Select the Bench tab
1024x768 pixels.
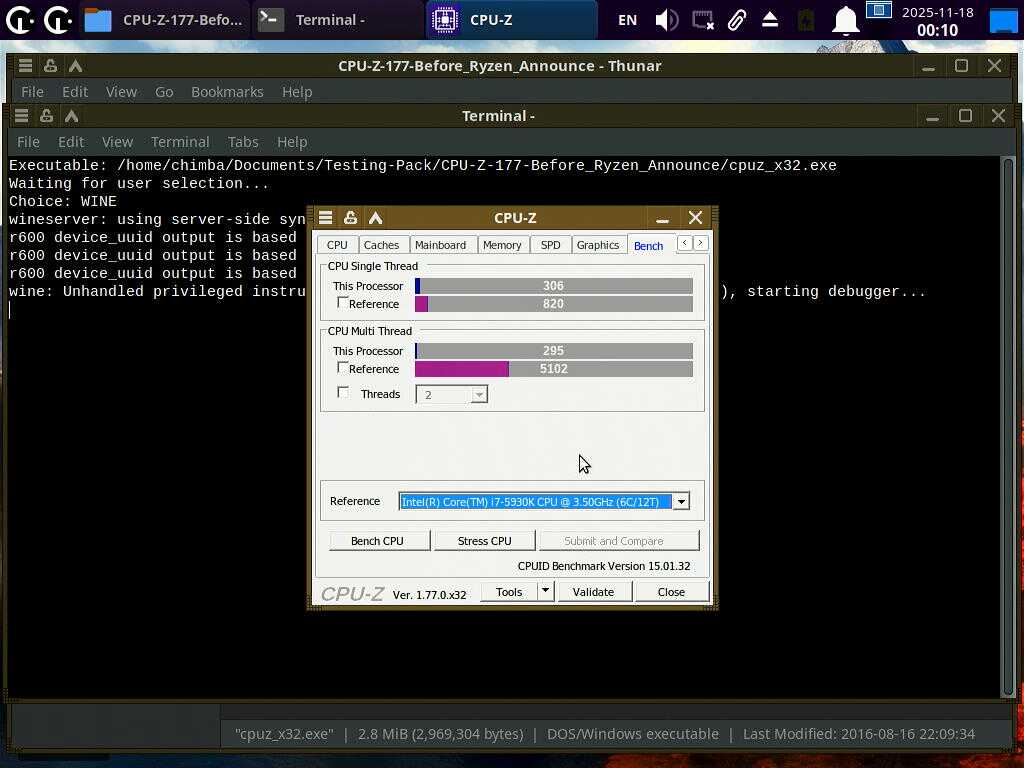(x=648, y=246)
